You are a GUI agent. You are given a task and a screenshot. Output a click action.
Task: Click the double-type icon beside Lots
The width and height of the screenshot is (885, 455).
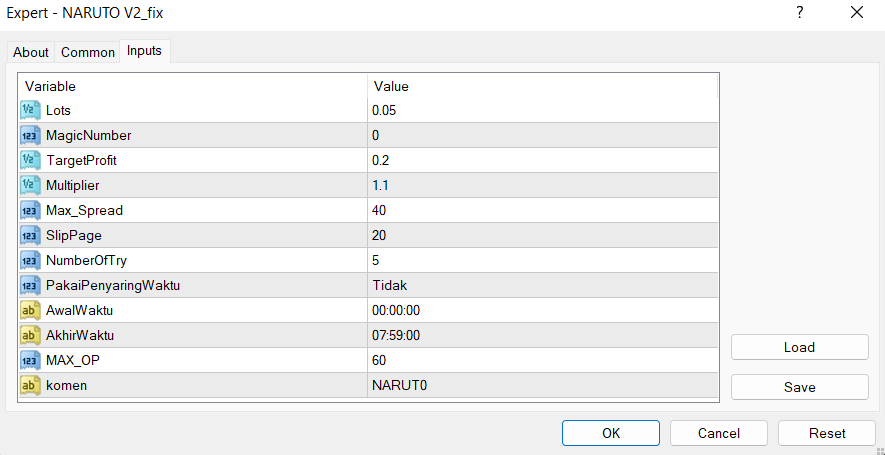[30, 110]
